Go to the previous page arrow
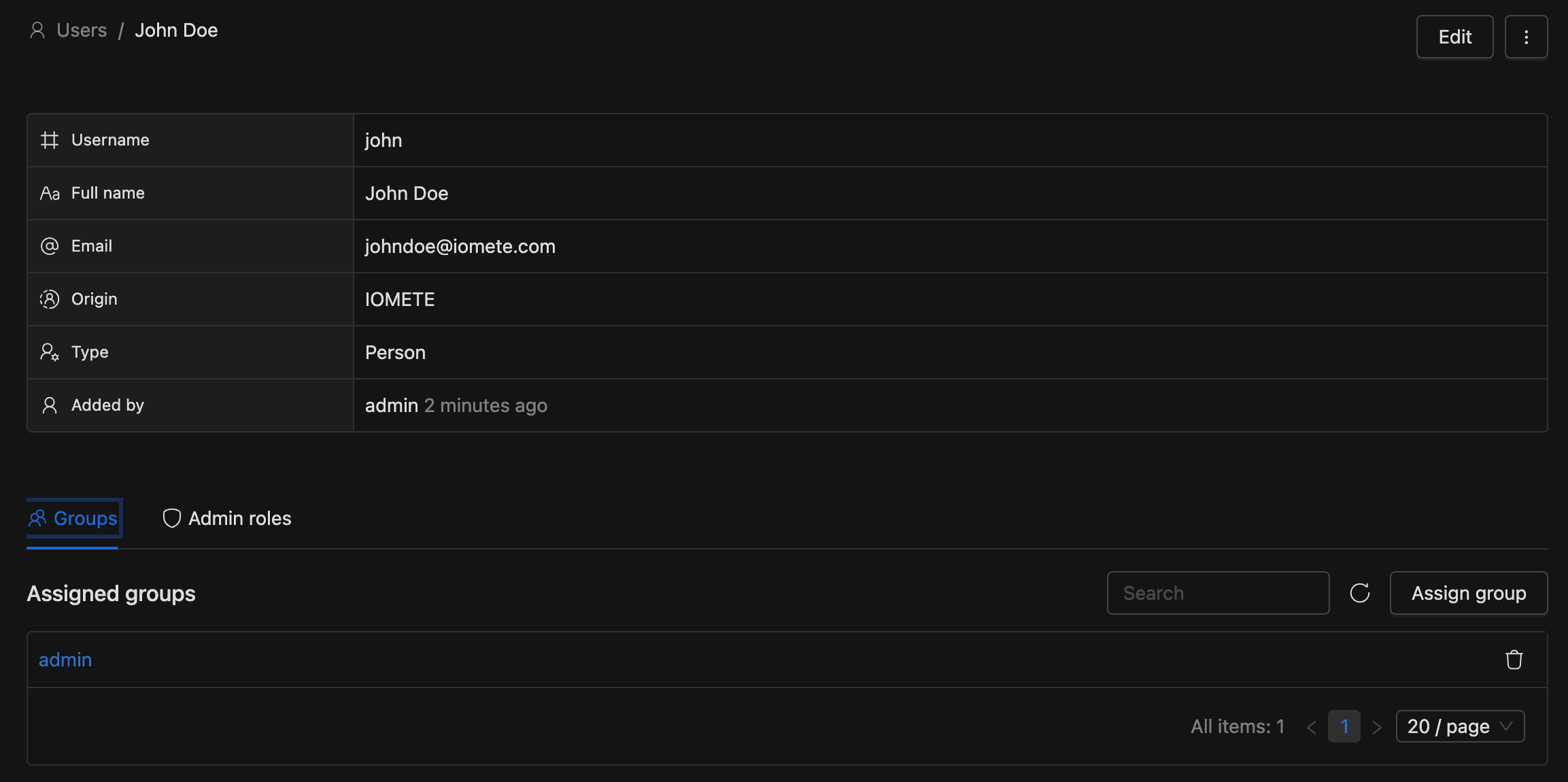This screenshot has height=782, width=1568. [x=1312, y=727]
